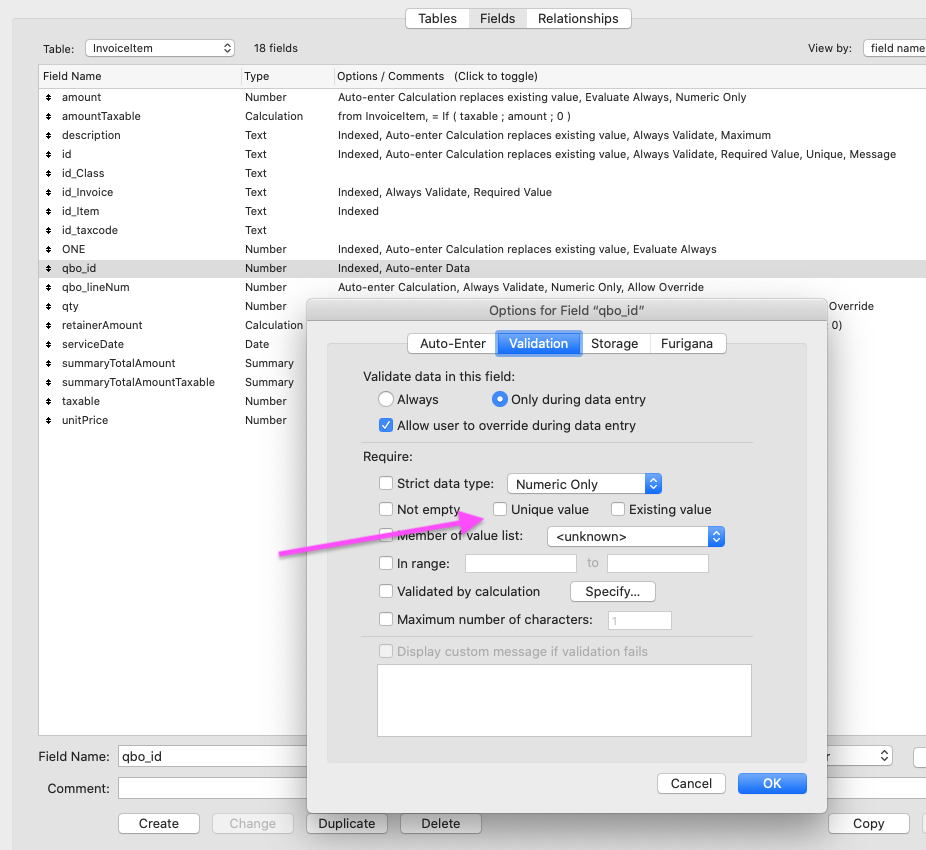Click the range end input field

[658, 564]
